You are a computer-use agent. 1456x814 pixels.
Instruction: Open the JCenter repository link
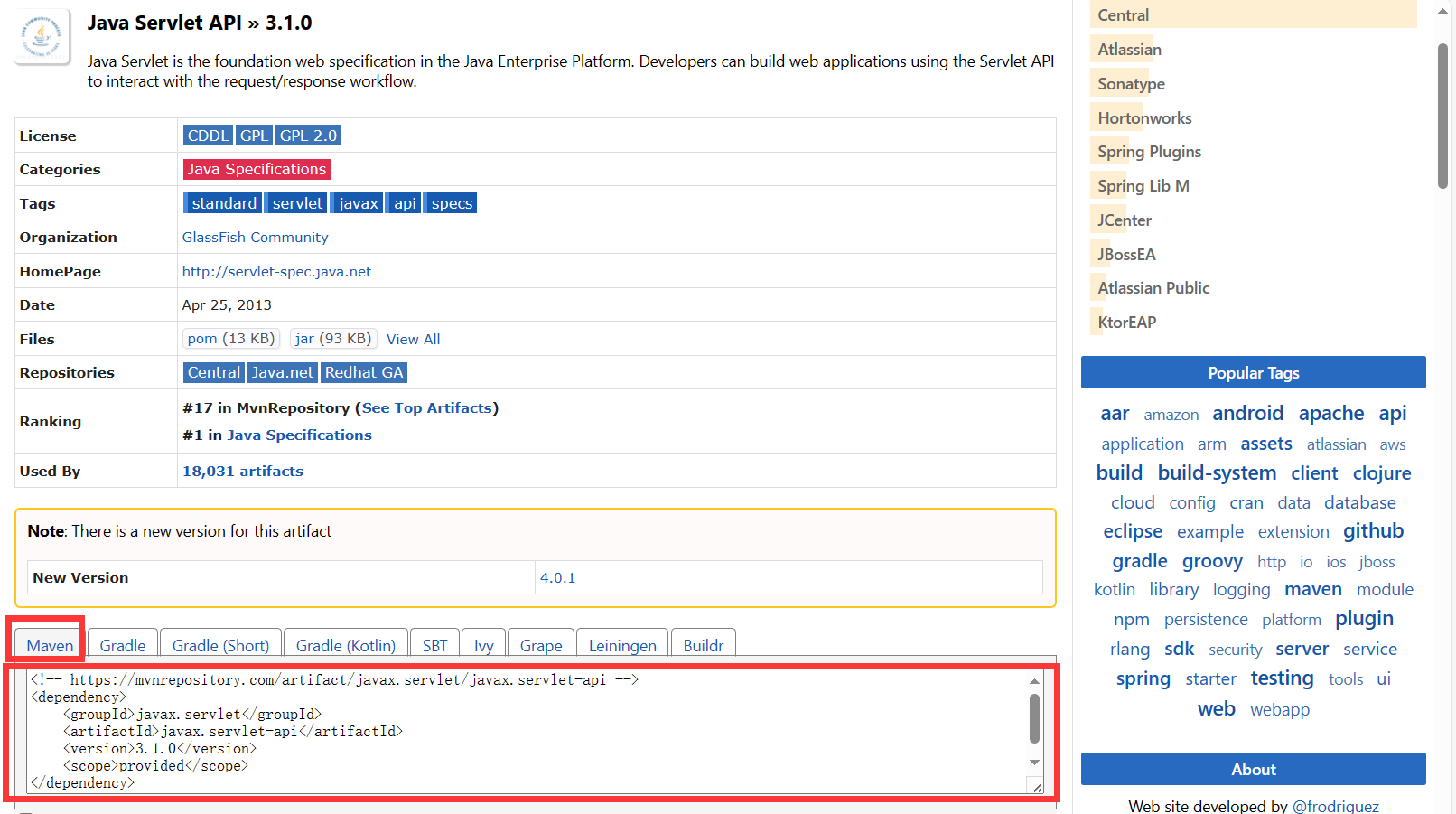[x=1125, y=220]
